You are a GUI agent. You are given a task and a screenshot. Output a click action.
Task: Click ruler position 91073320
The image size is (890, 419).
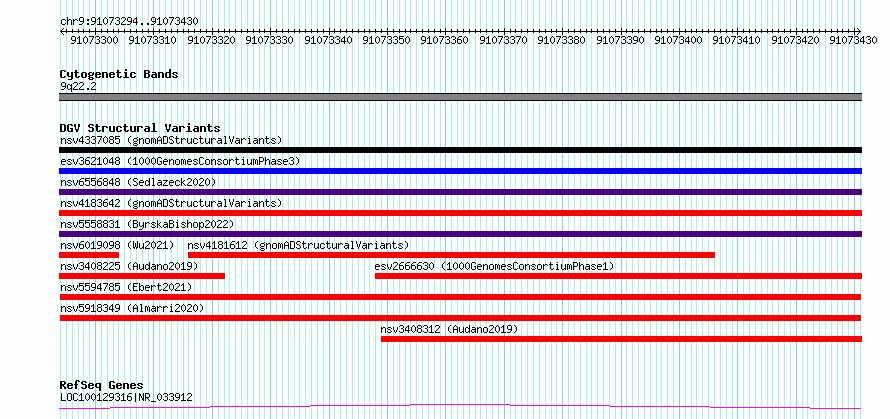[211, 40]
